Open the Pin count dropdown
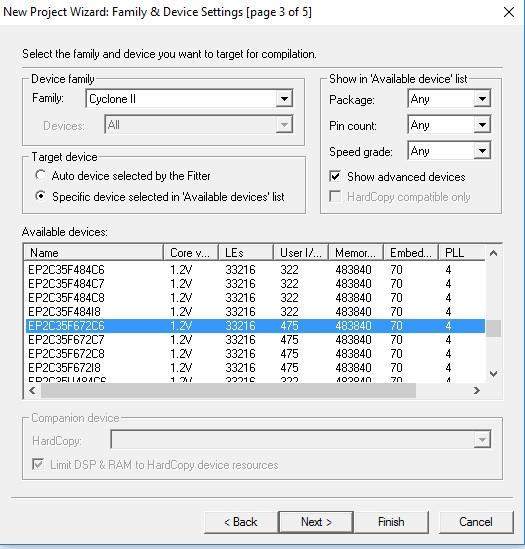This screenshot has height=549, width=525. [x=449, y=124]
